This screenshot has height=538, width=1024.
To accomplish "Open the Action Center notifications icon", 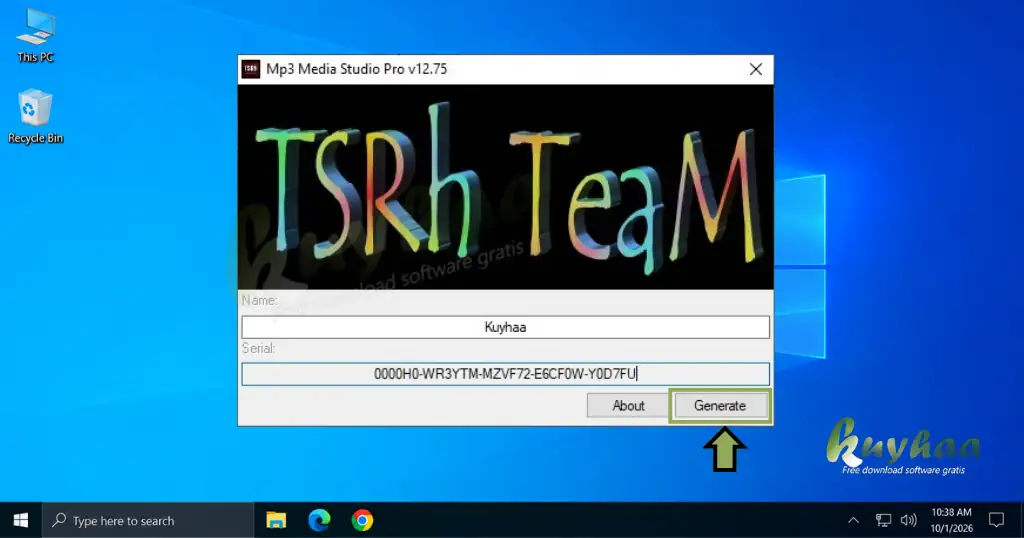I will (996, 520).
